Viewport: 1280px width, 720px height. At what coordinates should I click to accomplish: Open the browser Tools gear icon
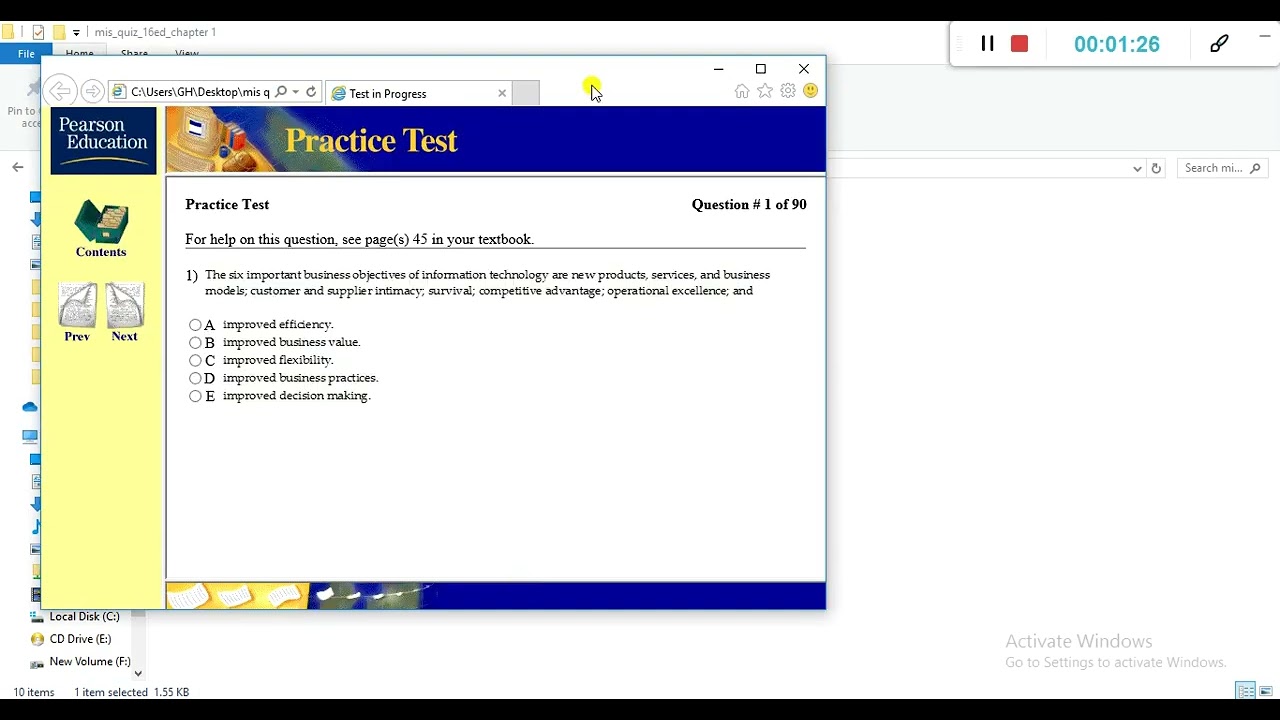[x=788, y=91]
